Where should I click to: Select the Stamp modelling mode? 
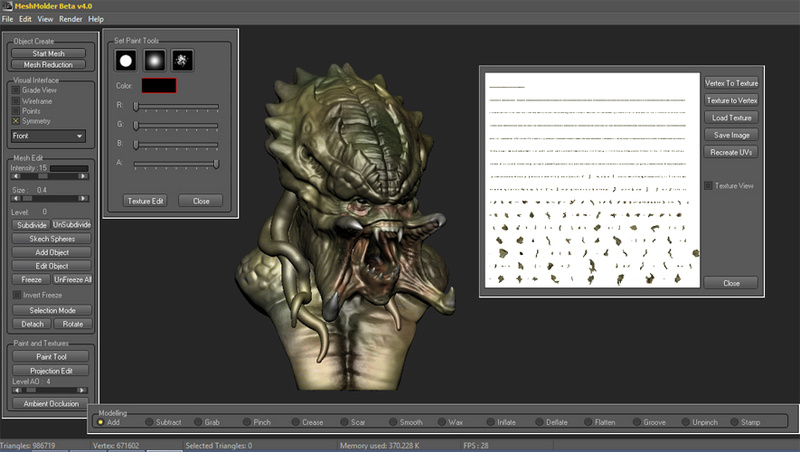pos(734,422)
